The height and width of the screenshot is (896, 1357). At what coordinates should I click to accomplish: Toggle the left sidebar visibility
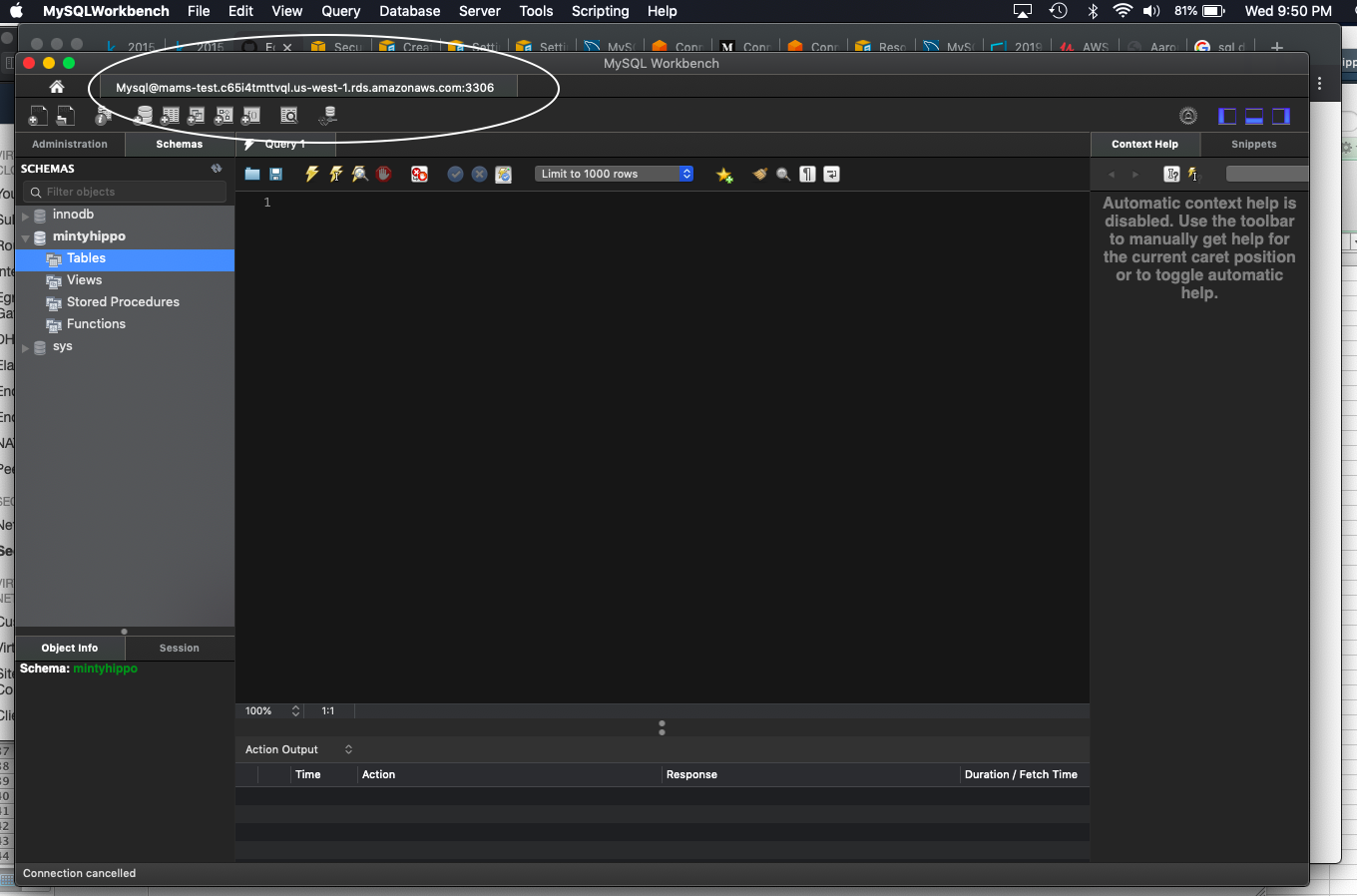pos(1227,116)
